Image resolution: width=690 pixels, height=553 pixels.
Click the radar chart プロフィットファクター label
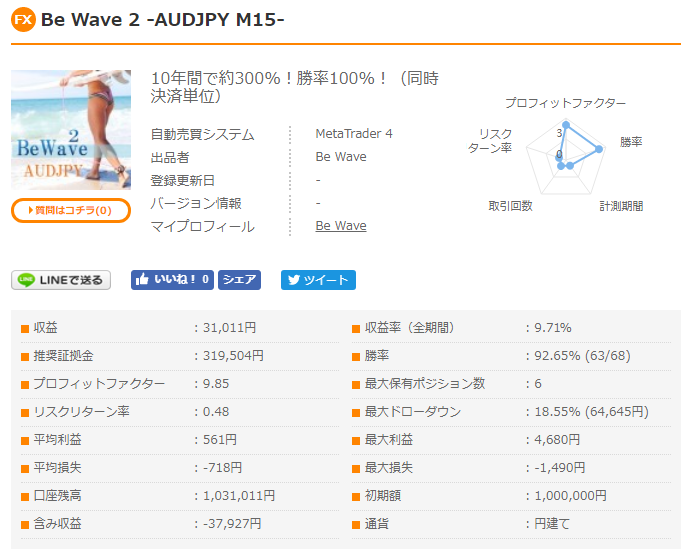click(565, 103)
